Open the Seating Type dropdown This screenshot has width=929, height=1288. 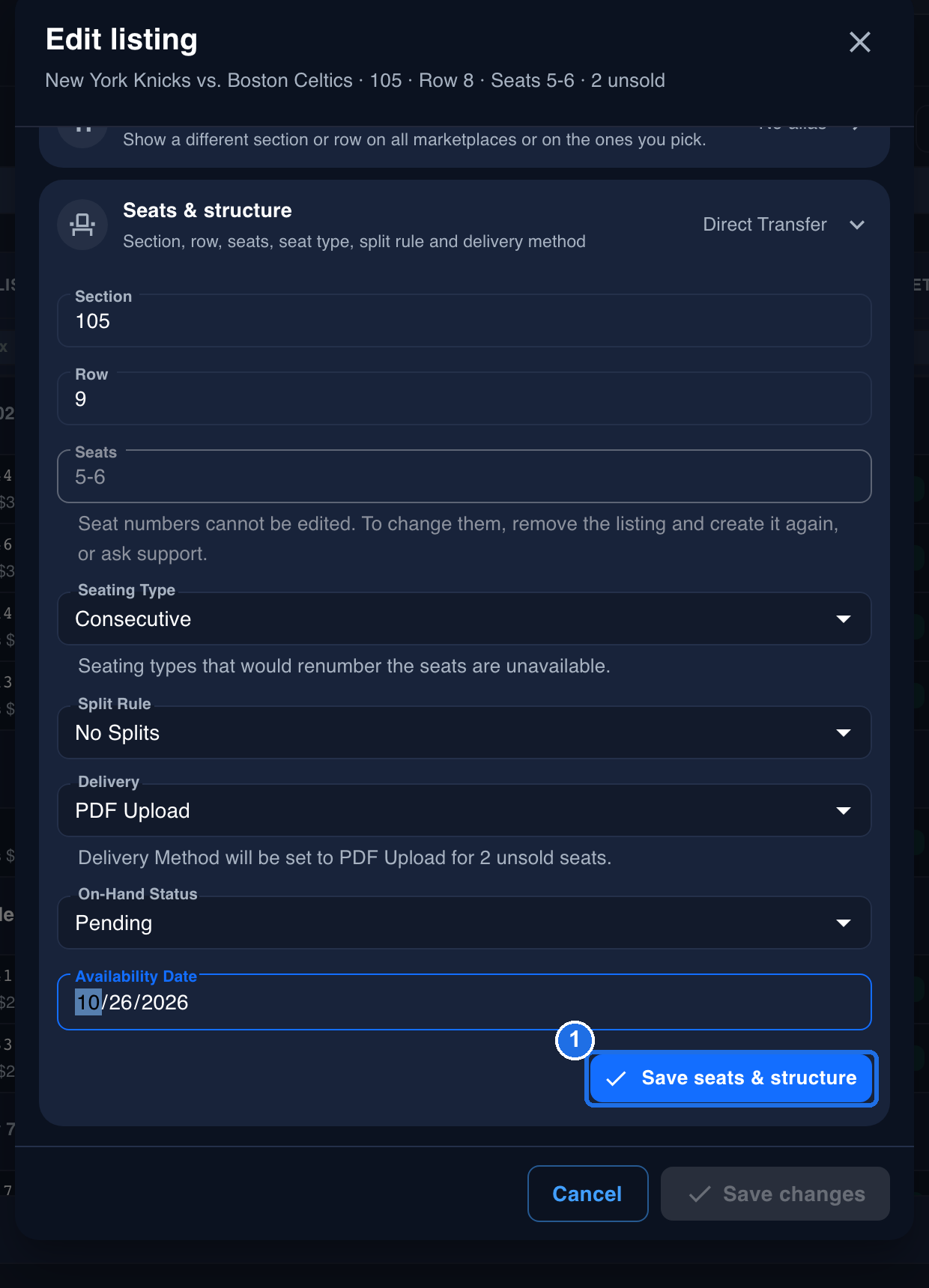point(464,619)
